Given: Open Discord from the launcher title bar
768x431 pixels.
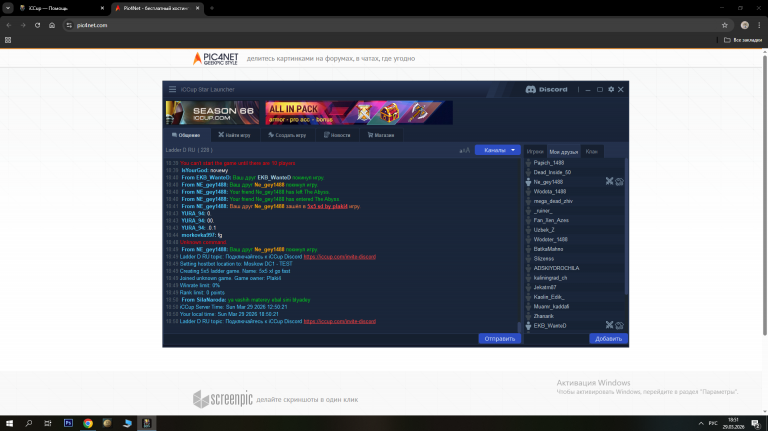Looking at the screenshot, I should click(x=546, y=90).
